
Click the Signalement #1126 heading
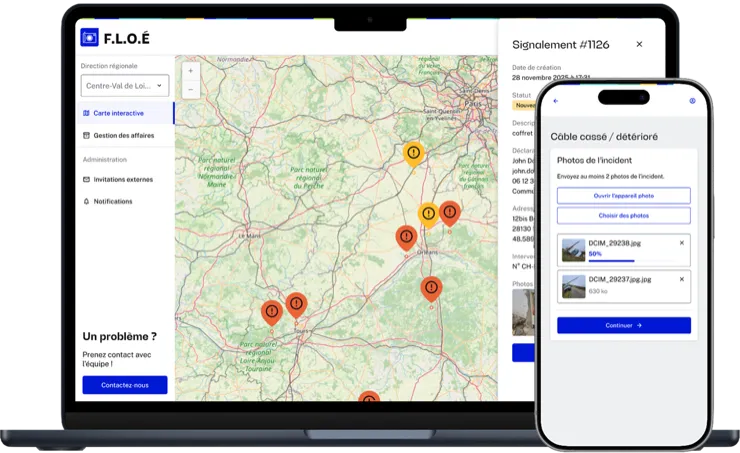click(x=561, y=45)
